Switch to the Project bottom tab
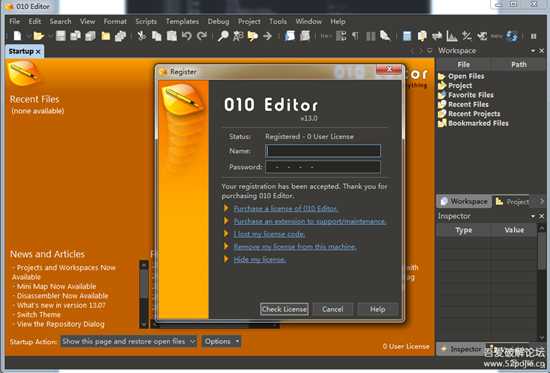This screenshot has width=550, height=373. tap(512, 201)
